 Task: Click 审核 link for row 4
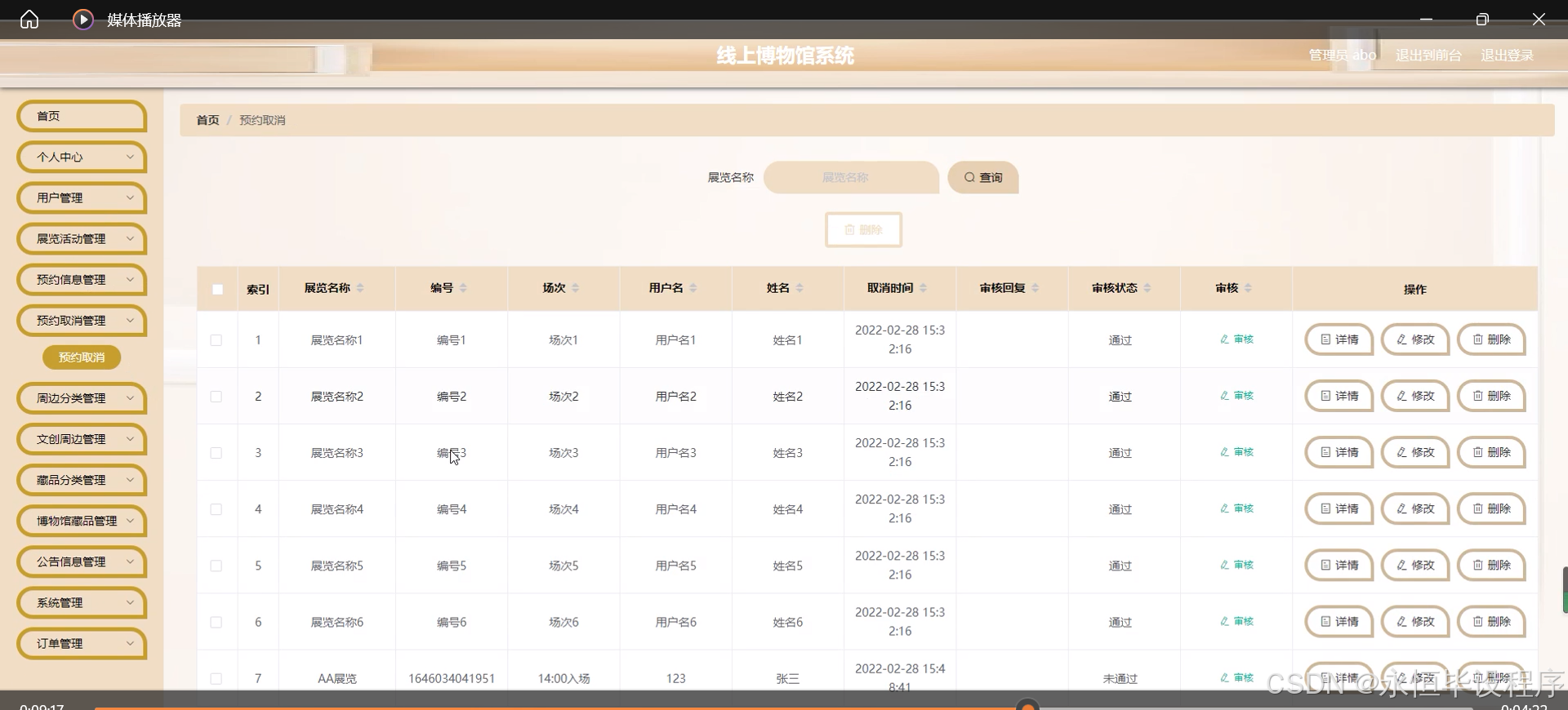[1236, 508]
